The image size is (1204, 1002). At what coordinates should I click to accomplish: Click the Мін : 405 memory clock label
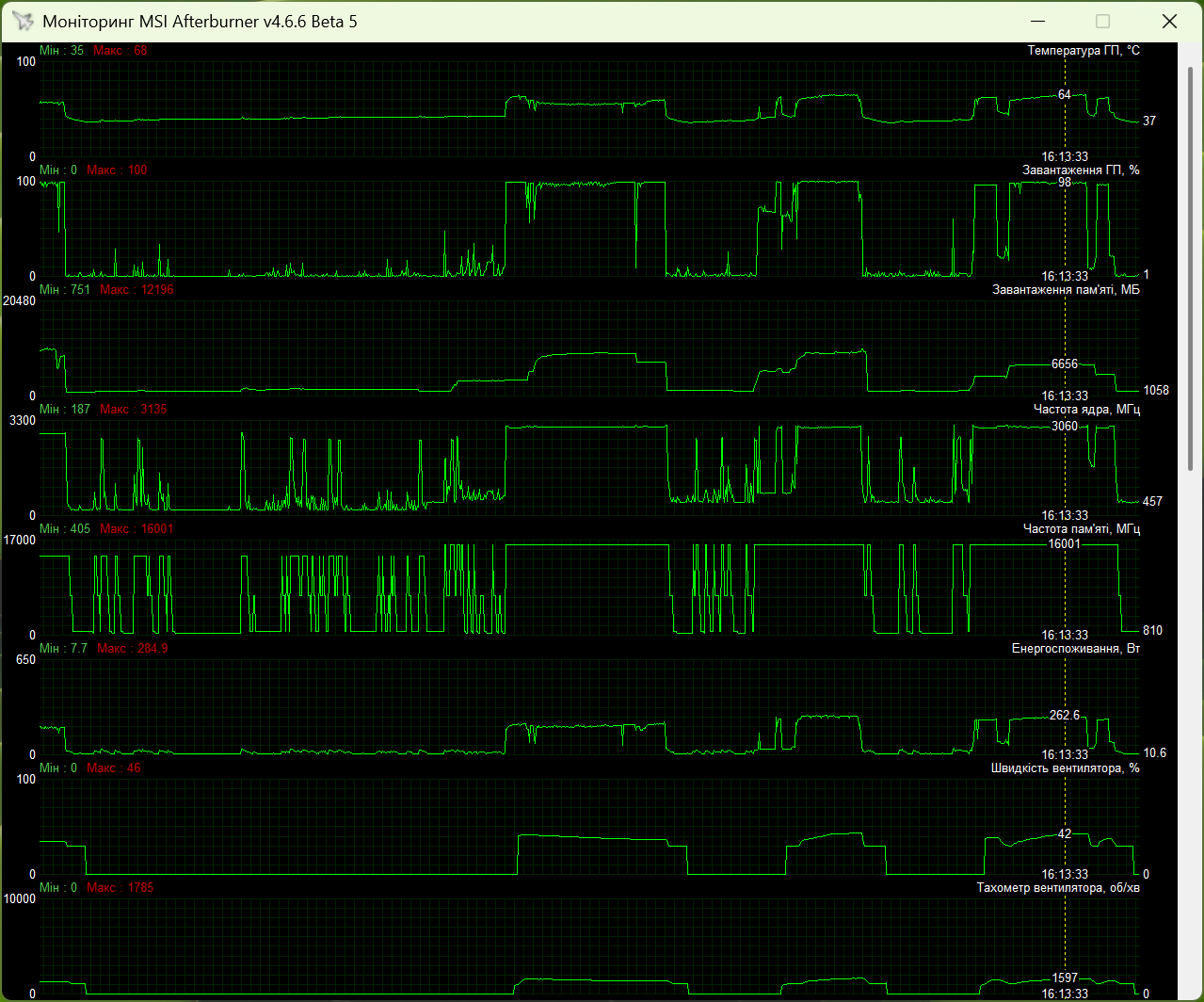(x=65, y=528)
